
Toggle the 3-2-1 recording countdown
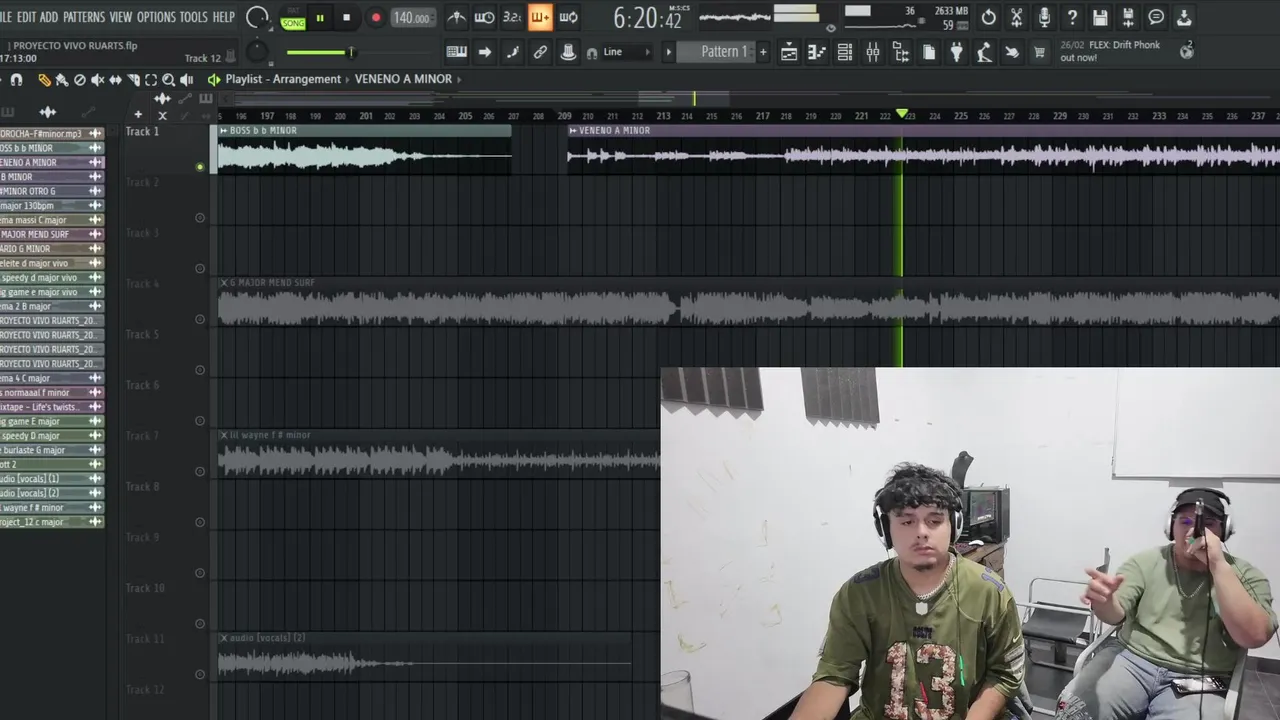click(512, 17)
